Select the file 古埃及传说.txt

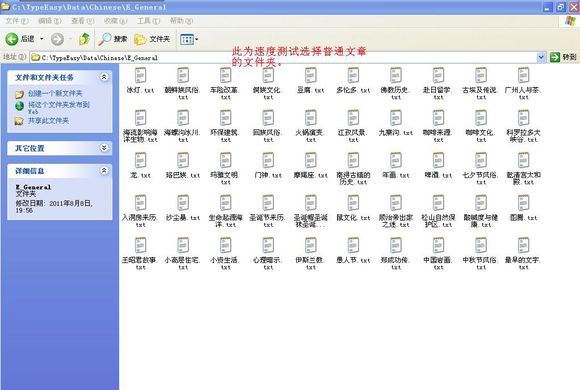tap(480, 83)
